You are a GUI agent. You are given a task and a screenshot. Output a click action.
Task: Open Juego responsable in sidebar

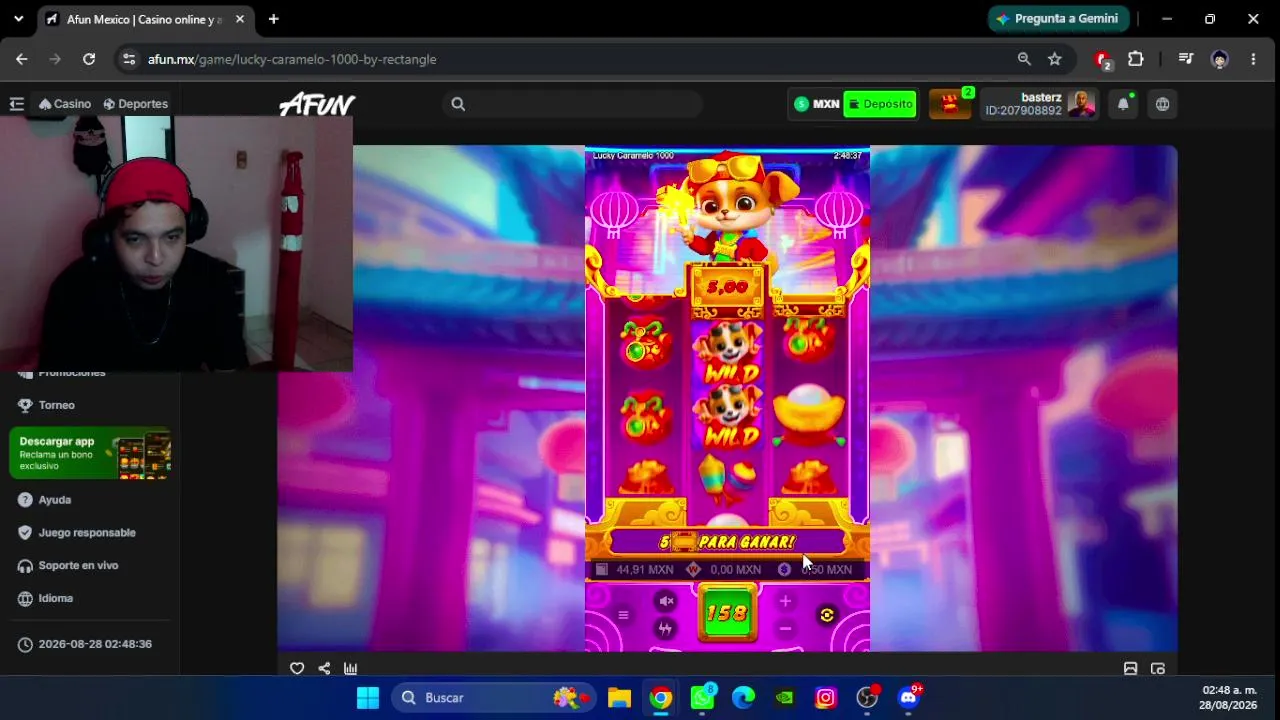(77, 533)
